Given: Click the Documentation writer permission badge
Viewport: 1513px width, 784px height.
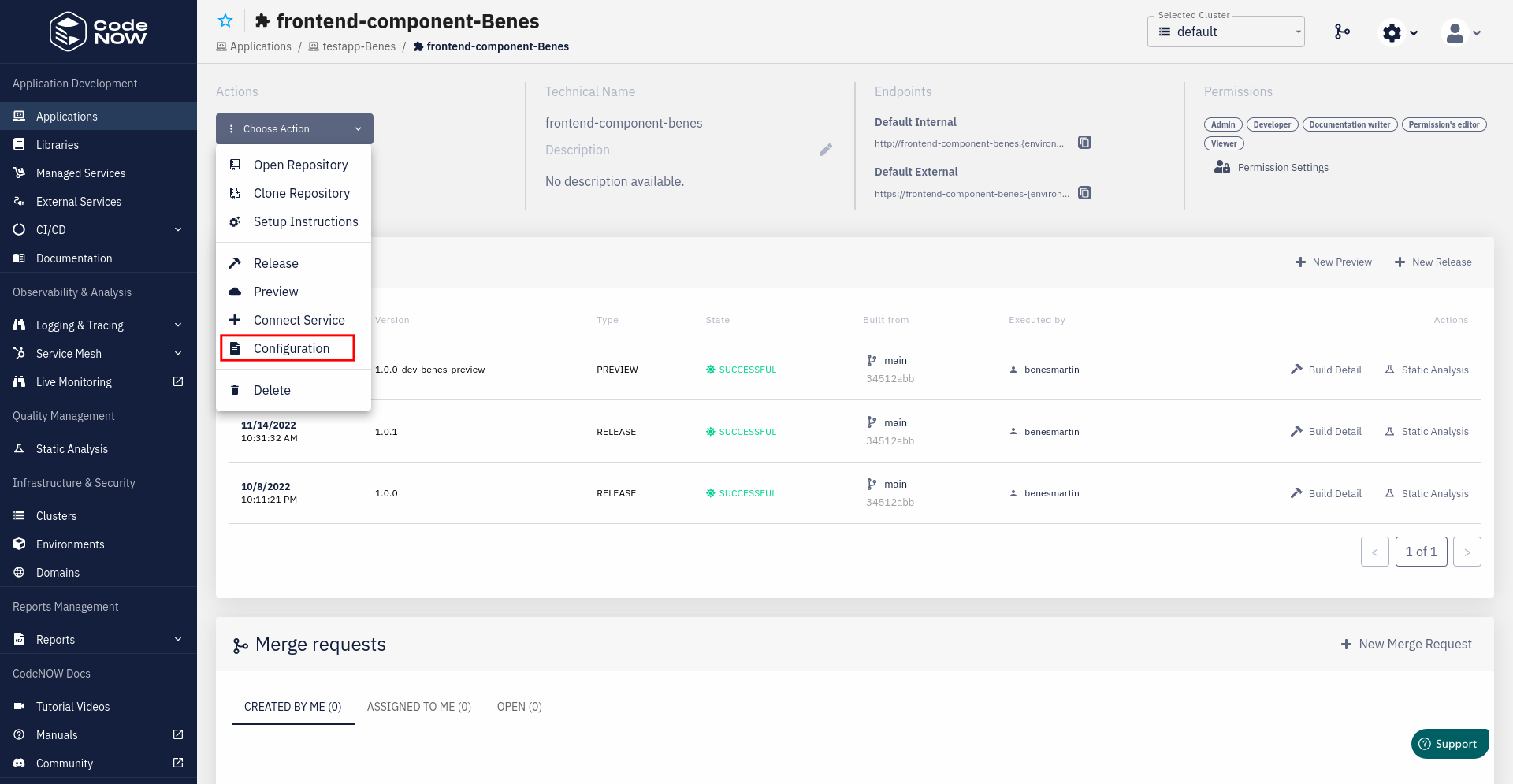Looking at the screenshot, I should tap(1350, 124).
